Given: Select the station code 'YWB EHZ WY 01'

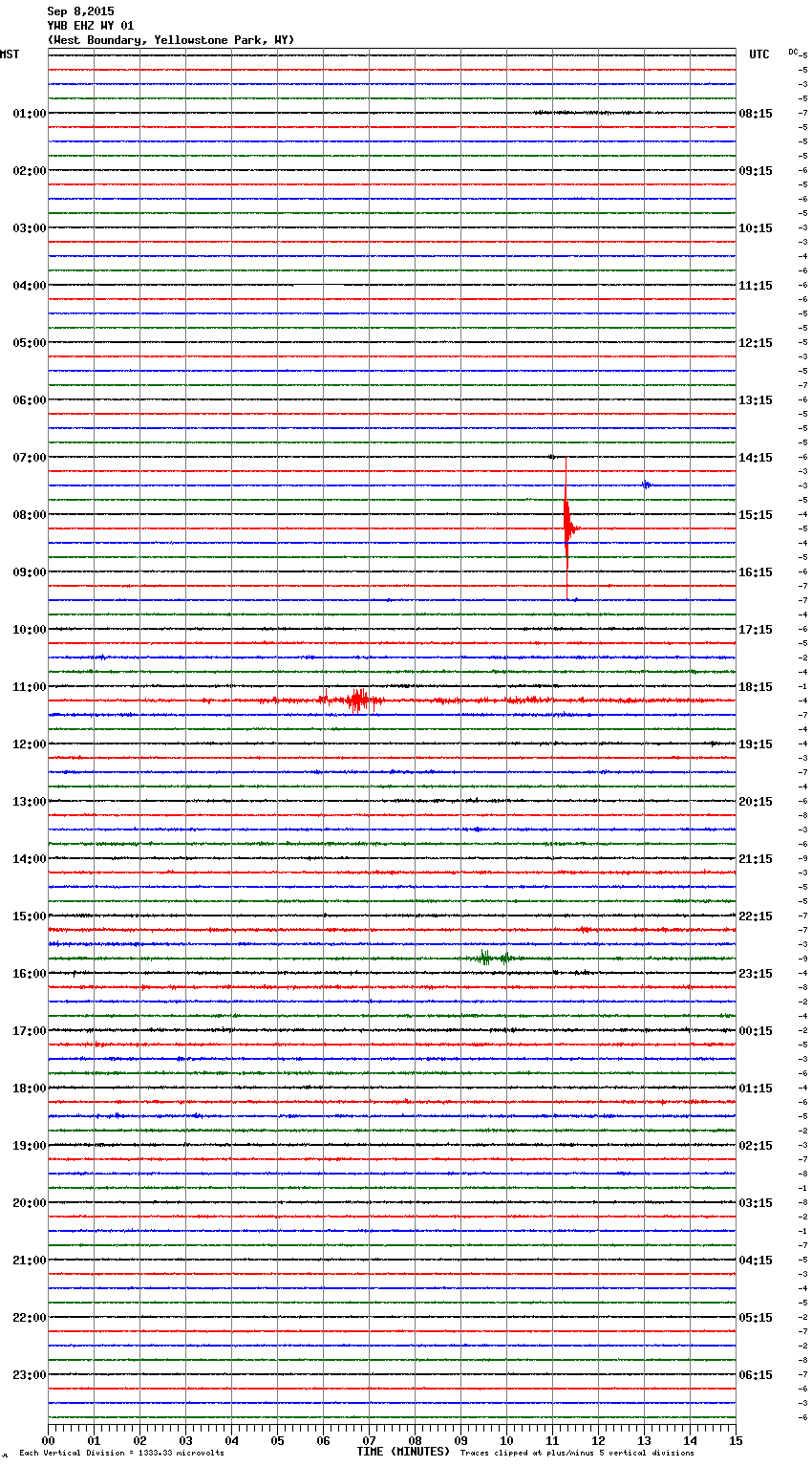Looking at the screenshot, I should pos(91,26).
